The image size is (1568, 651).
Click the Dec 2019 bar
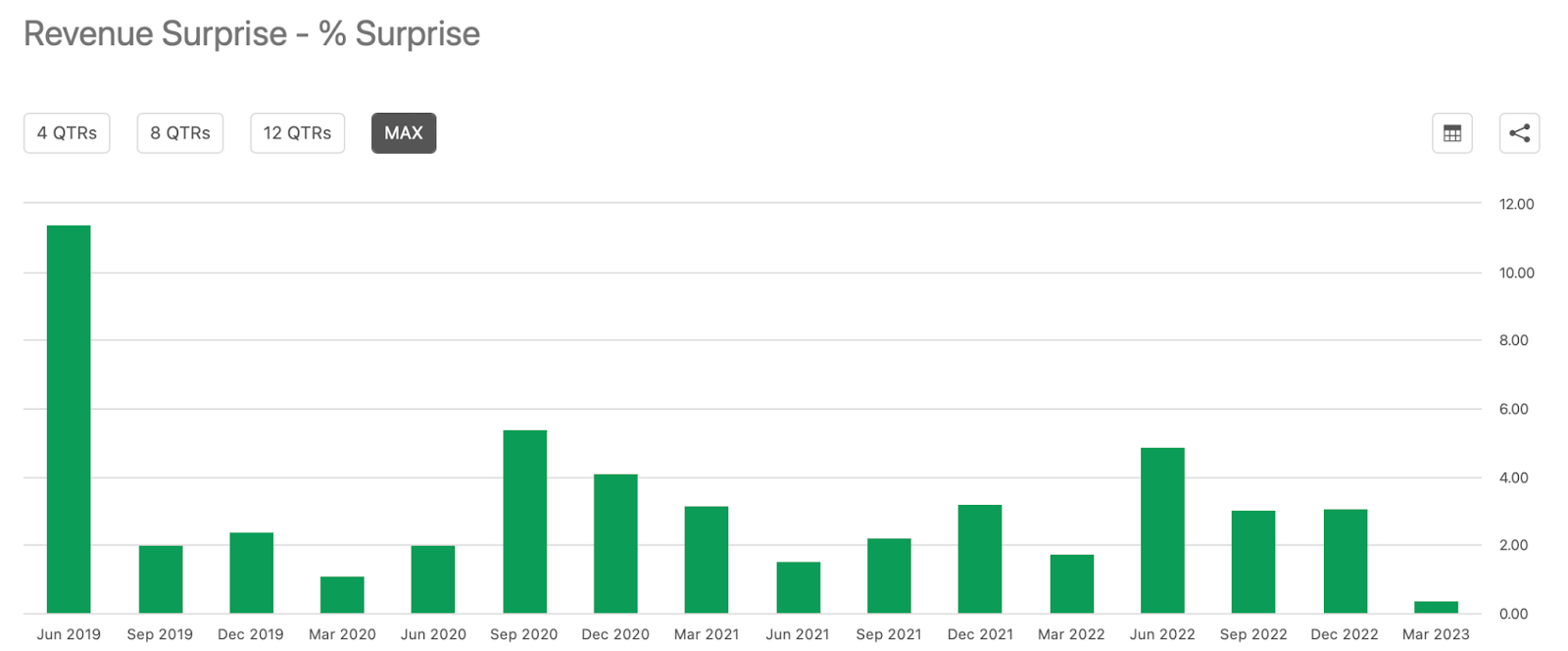[x=252, y=574]
